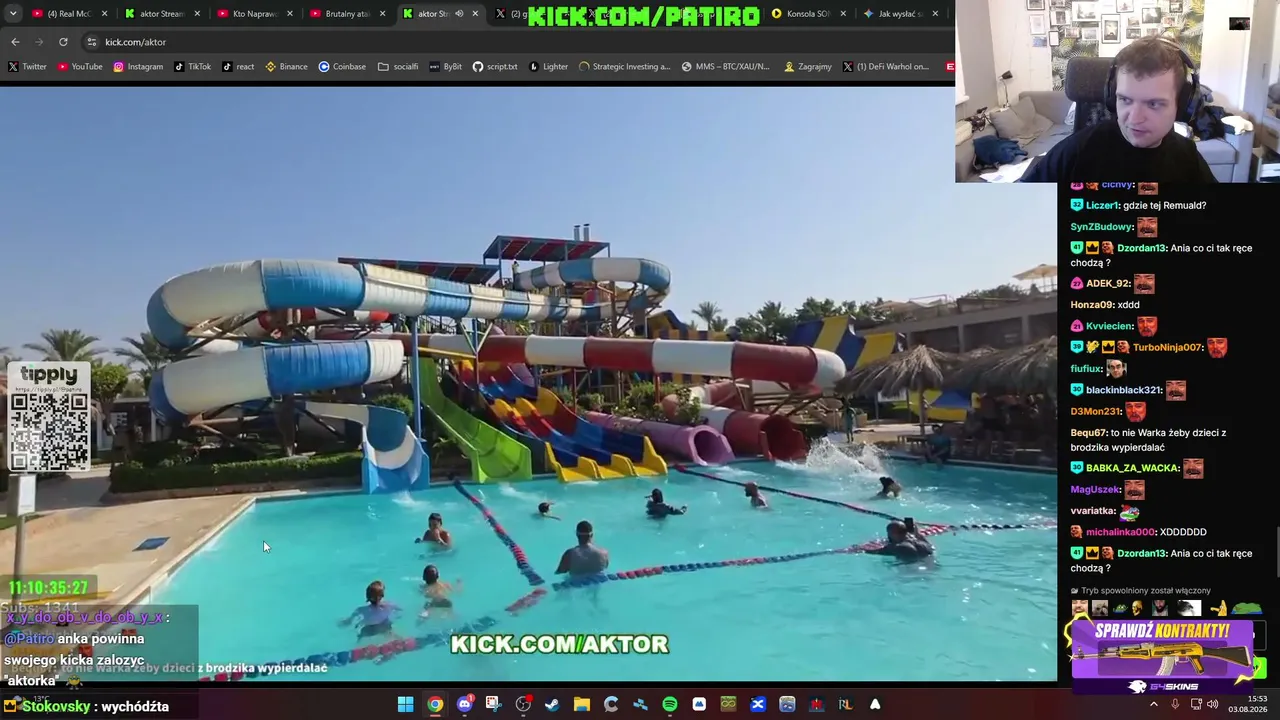Close the 'Kto Naprawd' tab
Viewport: 1280px width, 720px height.
(x=289, y=14)
